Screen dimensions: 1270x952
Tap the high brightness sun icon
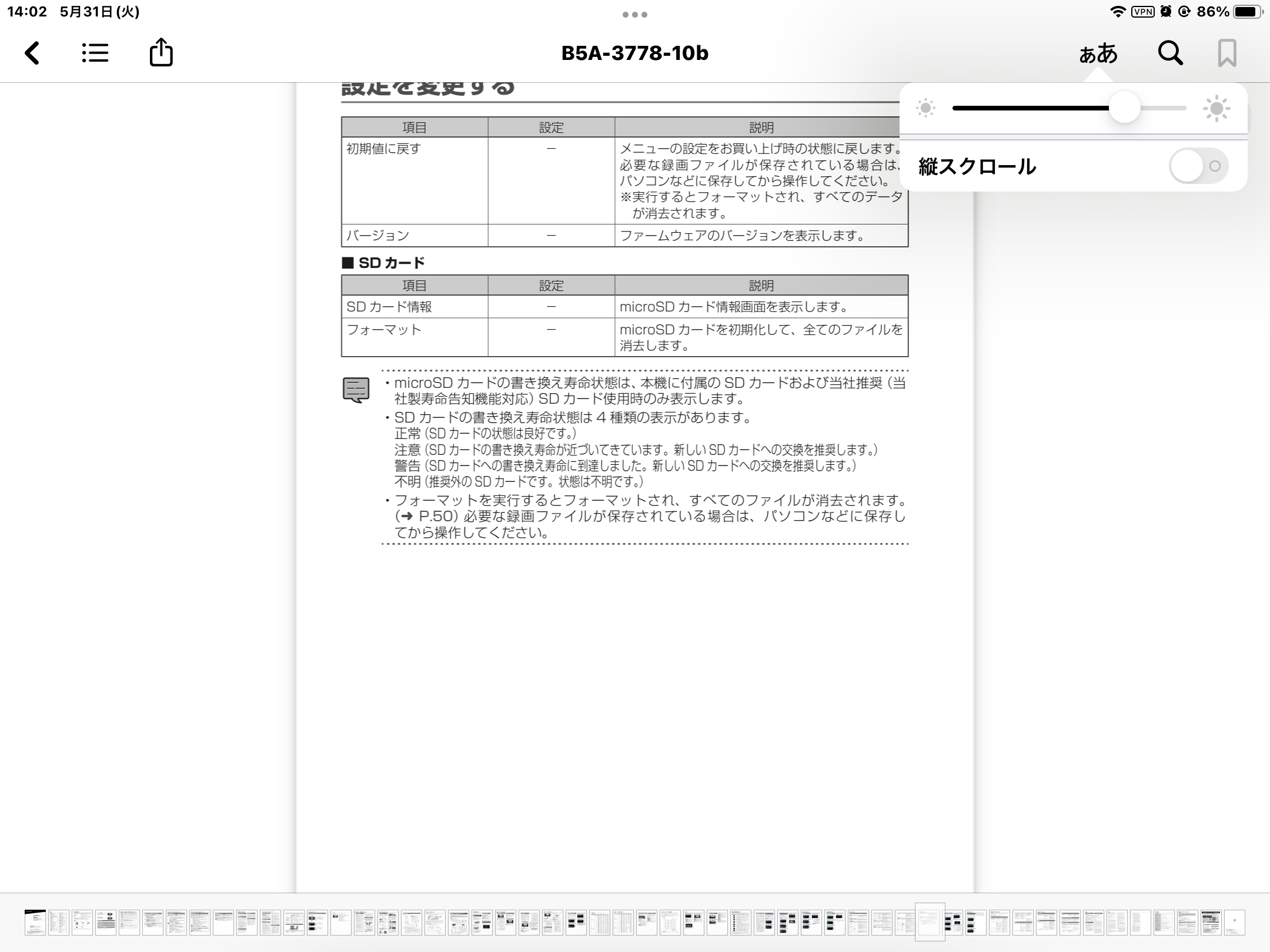(x=1216, y=108)
